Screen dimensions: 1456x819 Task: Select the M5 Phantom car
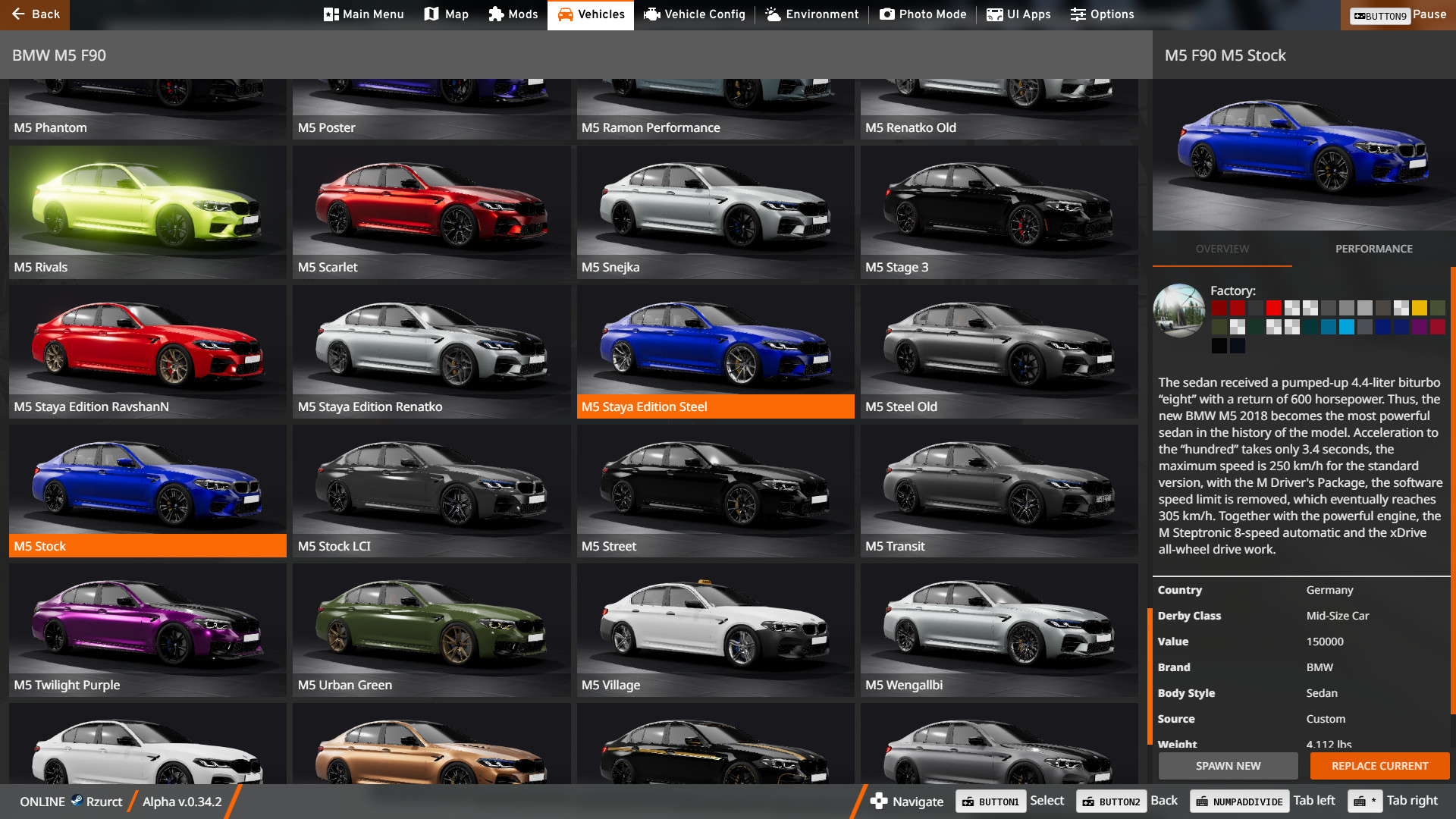click(148, 109)
